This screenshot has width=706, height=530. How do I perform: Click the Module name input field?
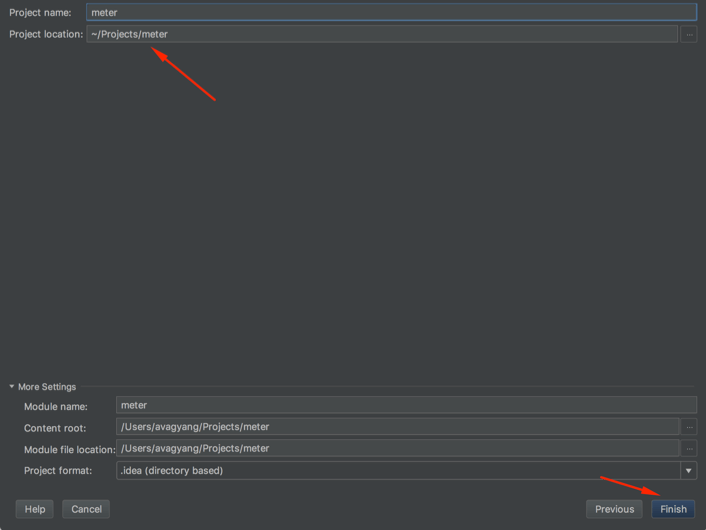tap(405, 405)
